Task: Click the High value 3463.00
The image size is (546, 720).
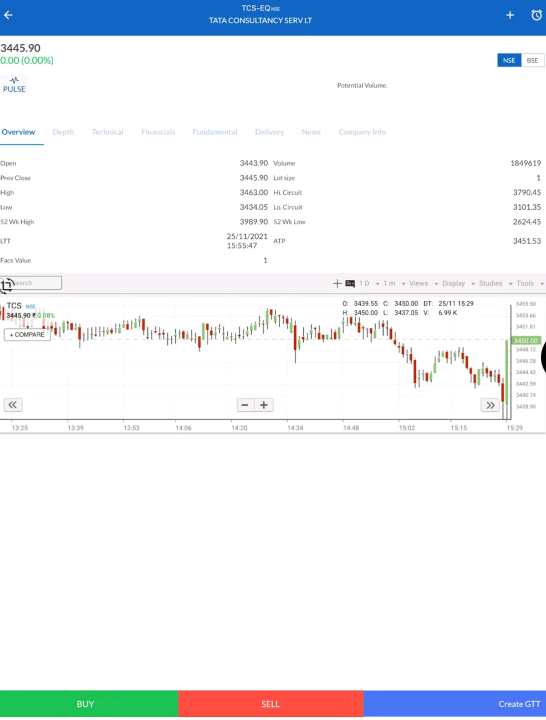Action: click(x=253, y=192)
